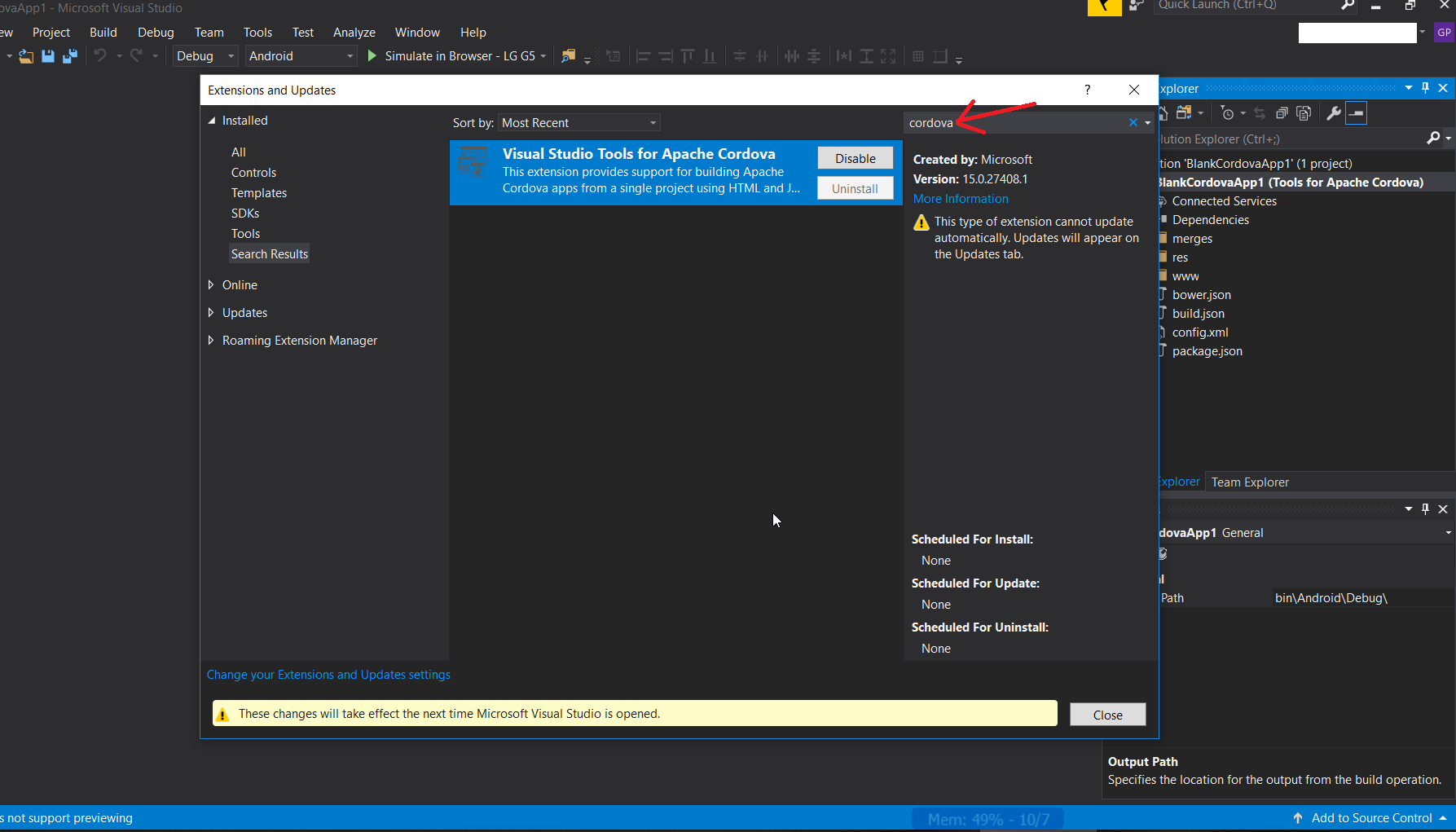Open the Build menu

click(103, 33)
